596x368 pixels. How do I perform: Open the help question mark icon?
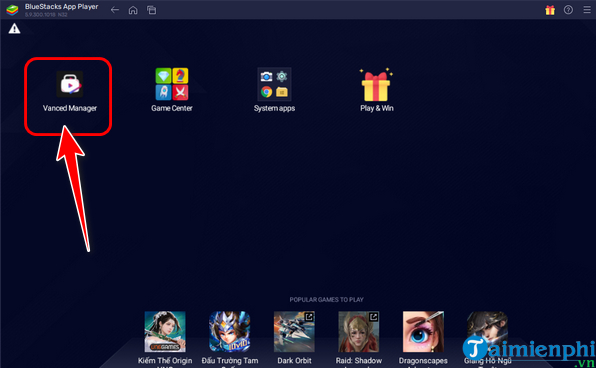click(568, 10)
